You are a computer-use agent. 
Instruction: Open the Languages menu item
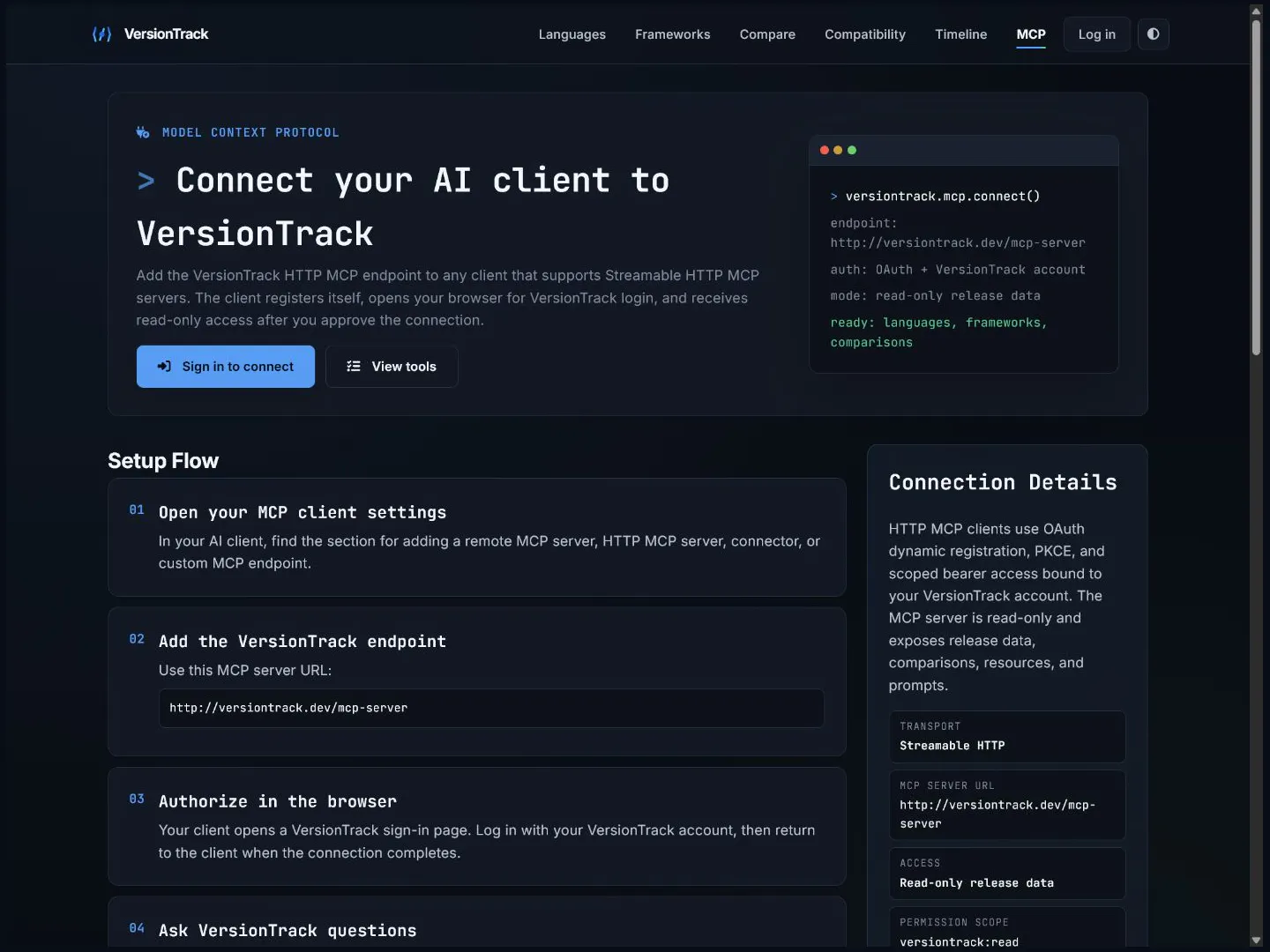pos(572,34)
